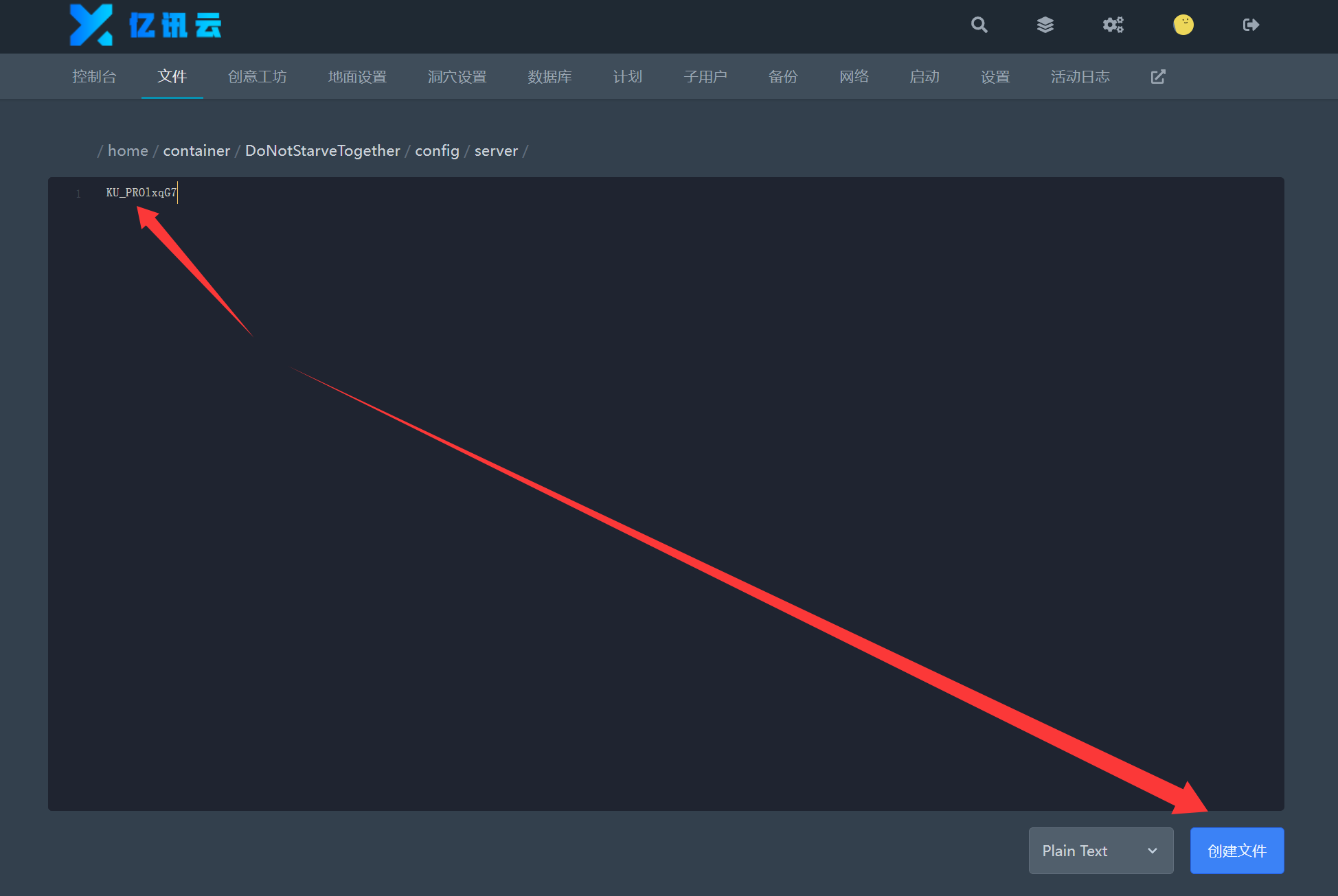
Task: Click the external link icon in the nav bar
Action: (x=1158, y=77)
